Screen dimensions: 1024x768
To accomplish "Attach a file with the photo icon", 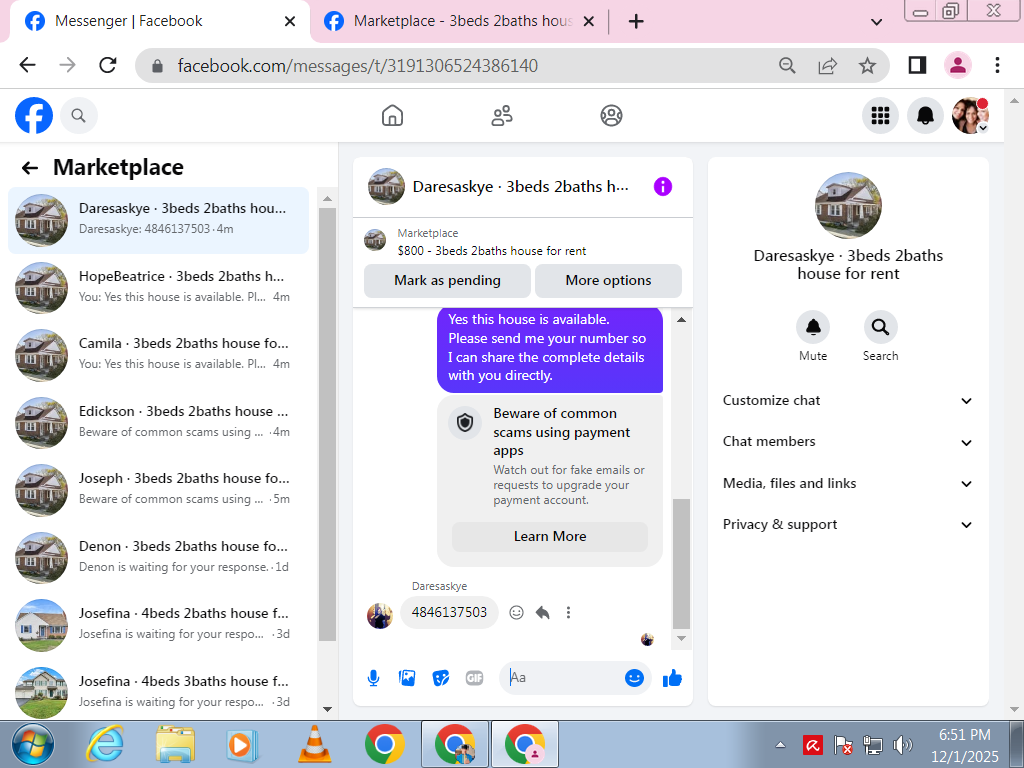I will pyautogui.click(x=407, y=679).
